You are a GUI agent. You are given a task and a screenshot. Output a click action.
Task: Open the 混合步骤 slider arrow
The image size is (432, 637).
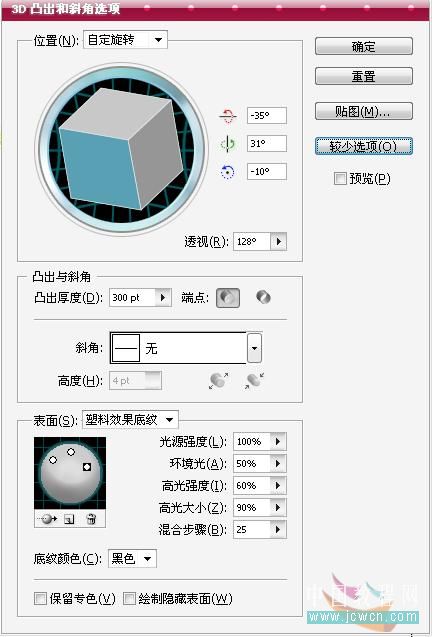click(278, 529)
